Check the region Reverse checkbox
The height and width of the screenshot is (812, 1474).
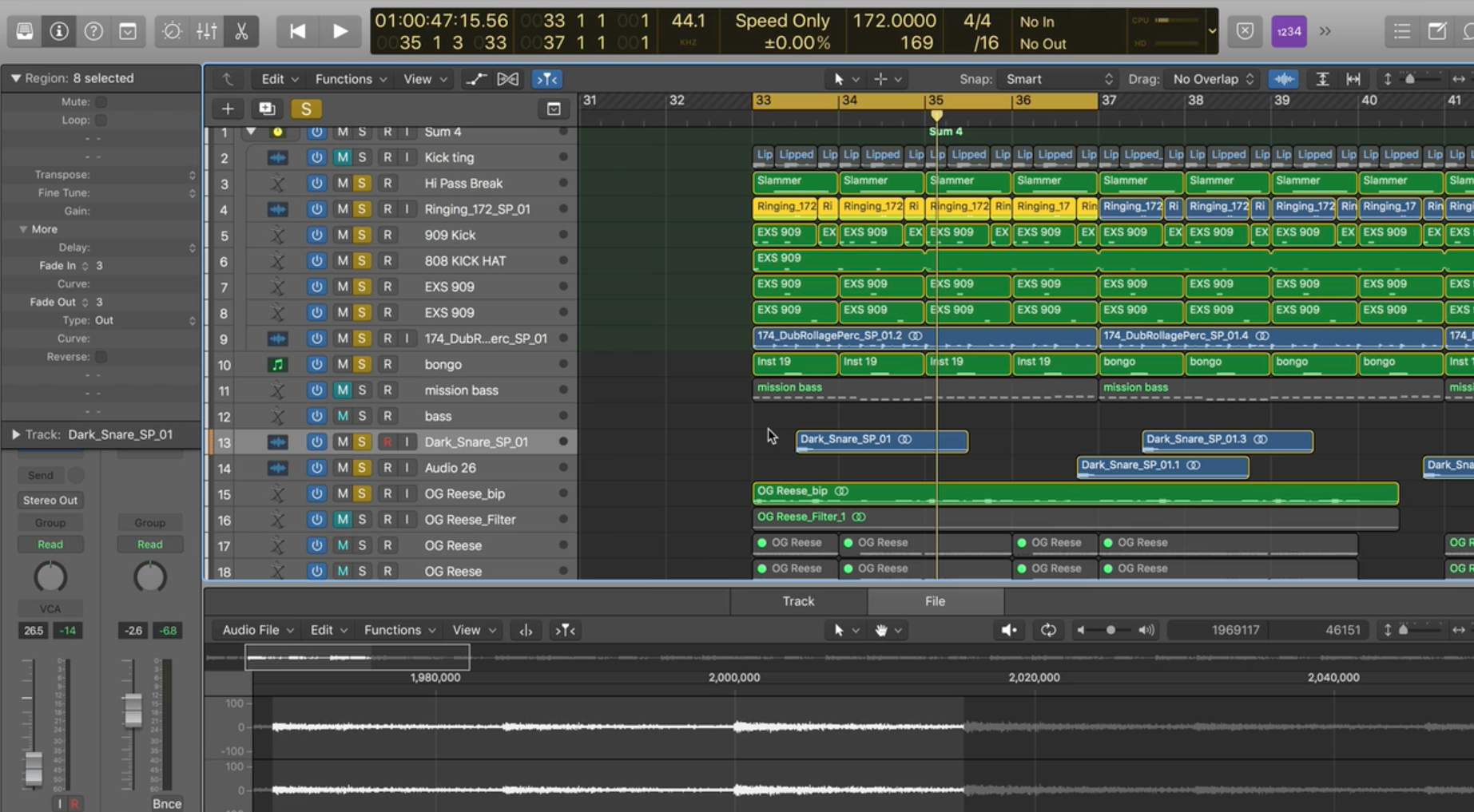tap(101, 357)
